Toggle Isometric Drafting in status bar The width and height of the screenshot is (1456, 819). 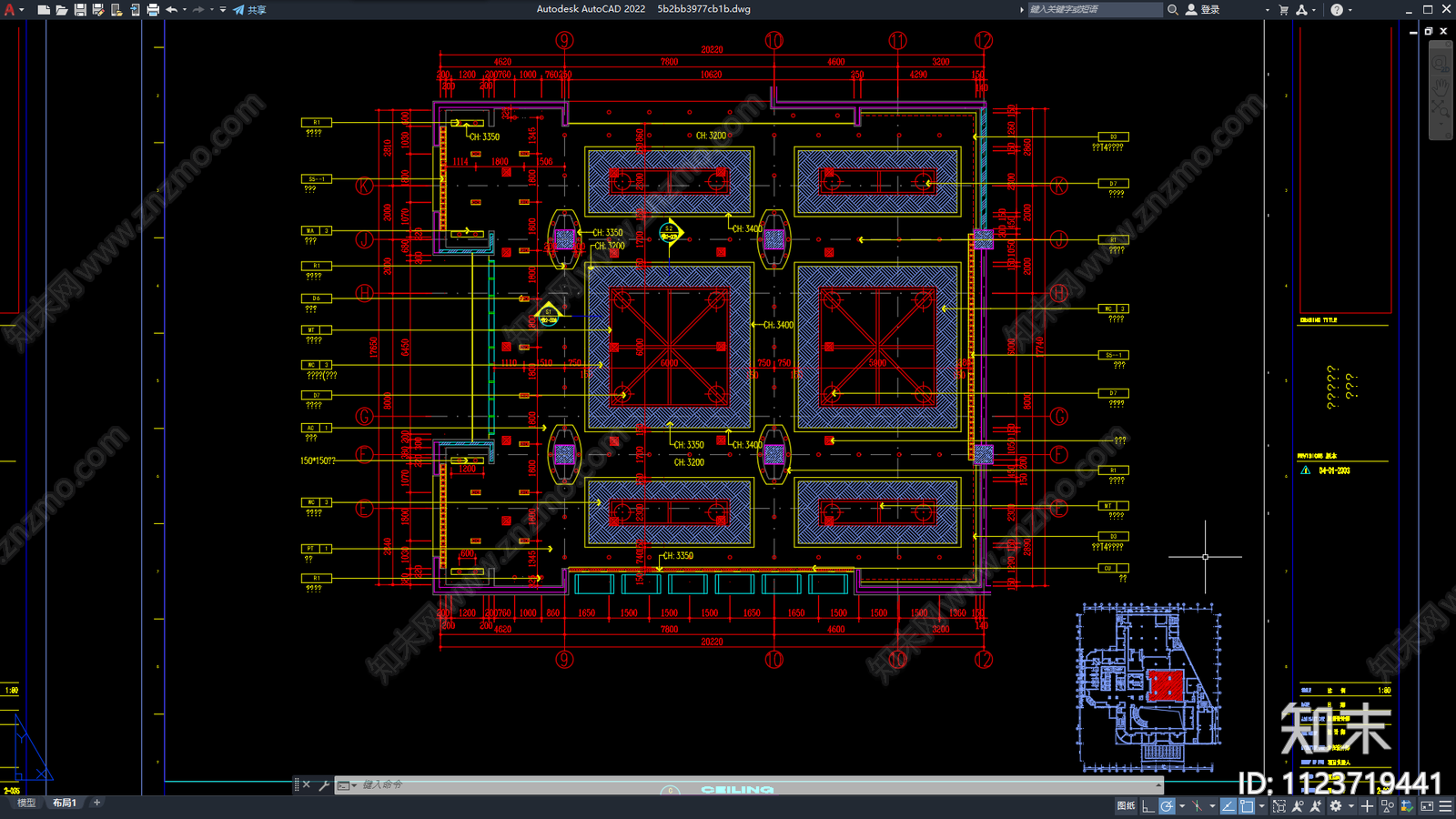click(x=1197, y=806)
